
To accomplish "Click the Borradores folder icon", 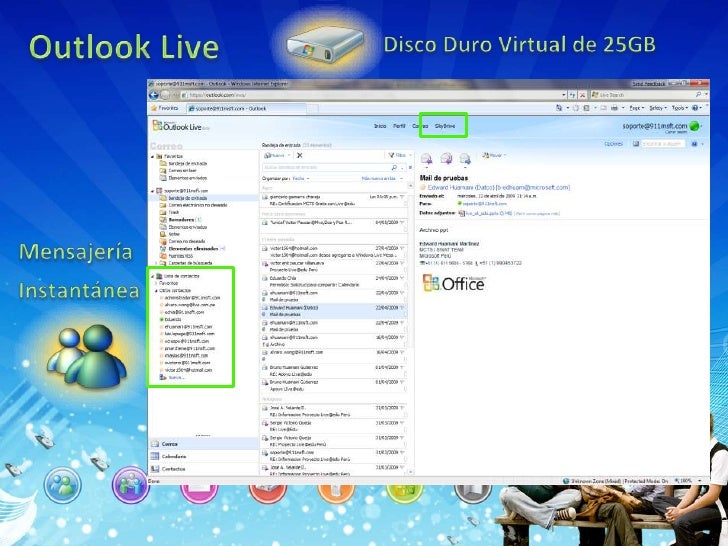I will [x=163, y=220].
